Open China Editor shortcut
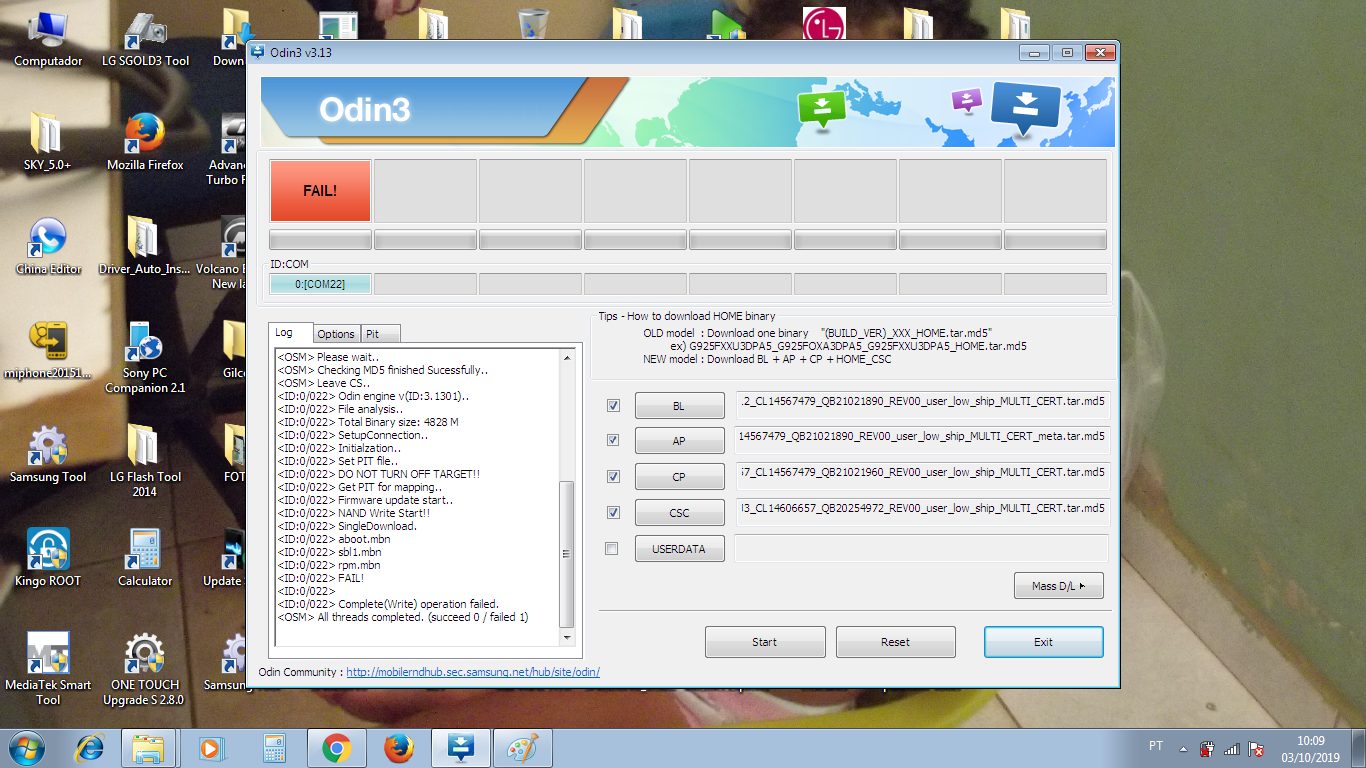The image size is (1366, 768). coord(48,246)
